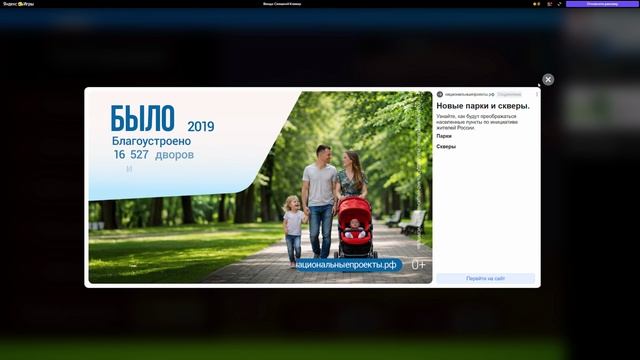The width and height of the screenshot is (640, 360).
Task: Click the advertiser domain next to the round logo
Action: (469, 94)
